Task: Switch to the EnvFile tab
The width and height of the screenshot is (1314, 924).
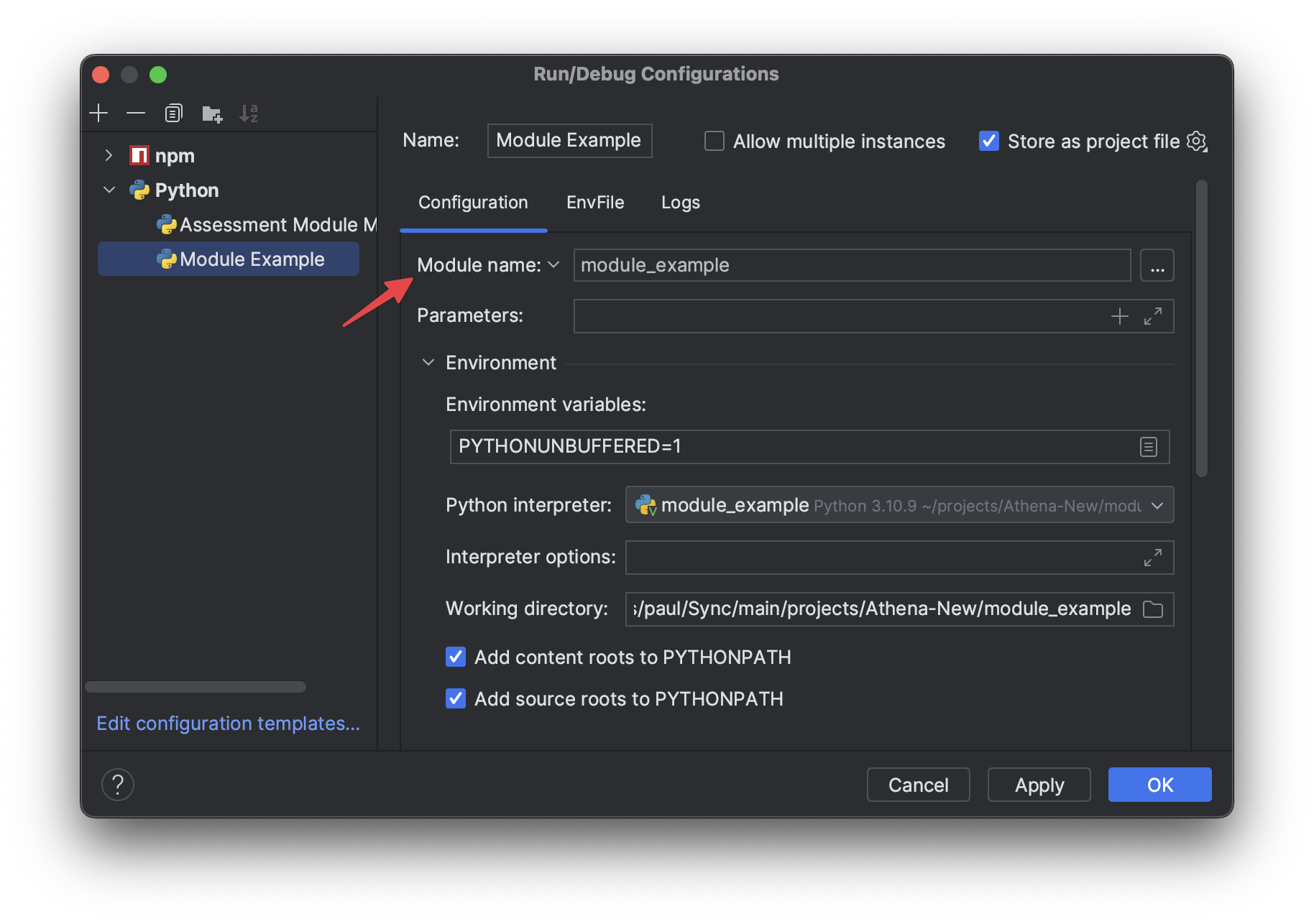Action: pyautogui.click(x=595, y=203)
